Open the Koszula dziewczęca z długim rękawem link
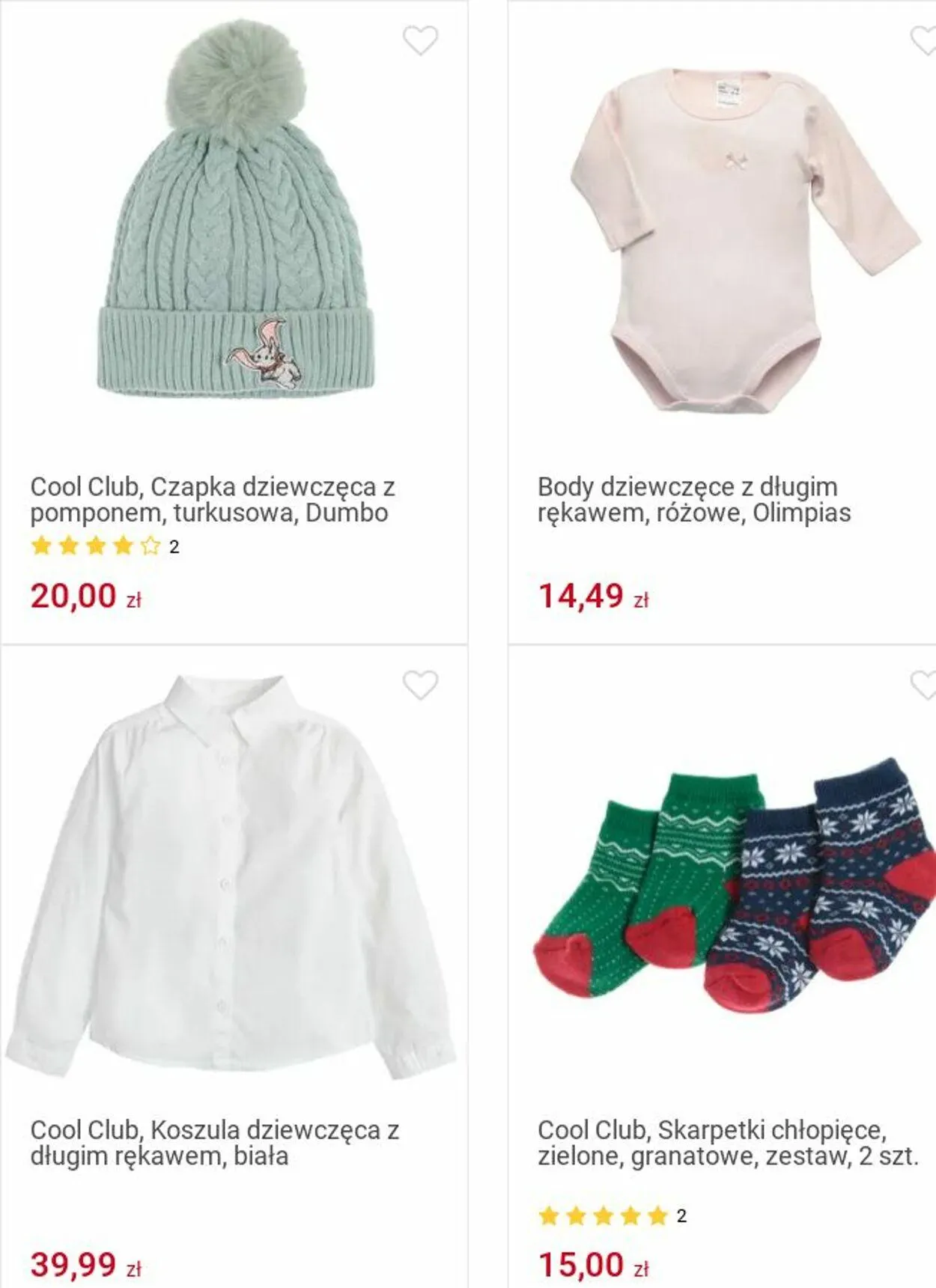This screenshot has height=1288, width=936. 215,1143
